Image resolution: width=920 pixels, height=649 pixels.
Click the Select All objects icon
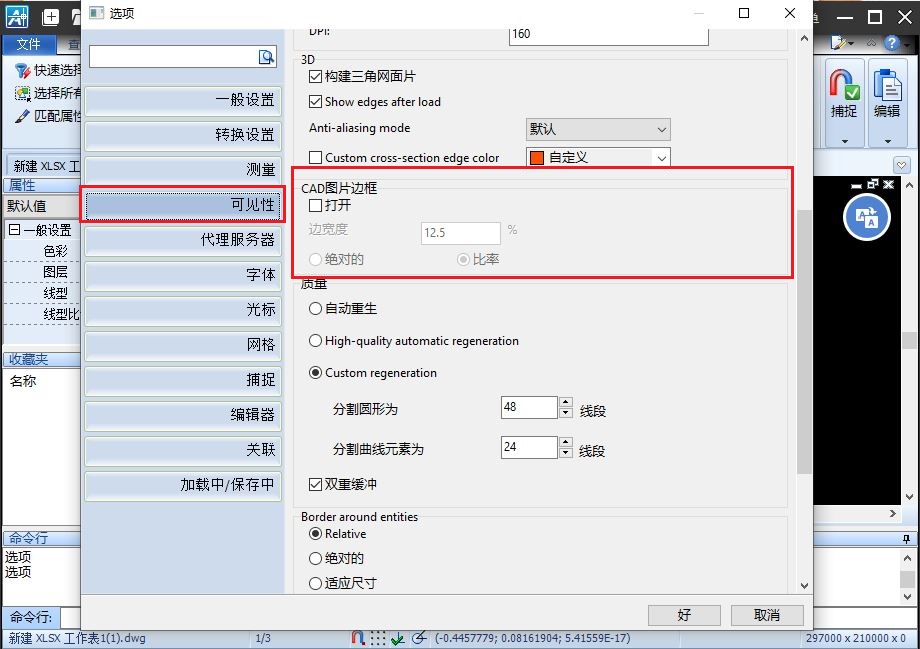click(22, 93)
